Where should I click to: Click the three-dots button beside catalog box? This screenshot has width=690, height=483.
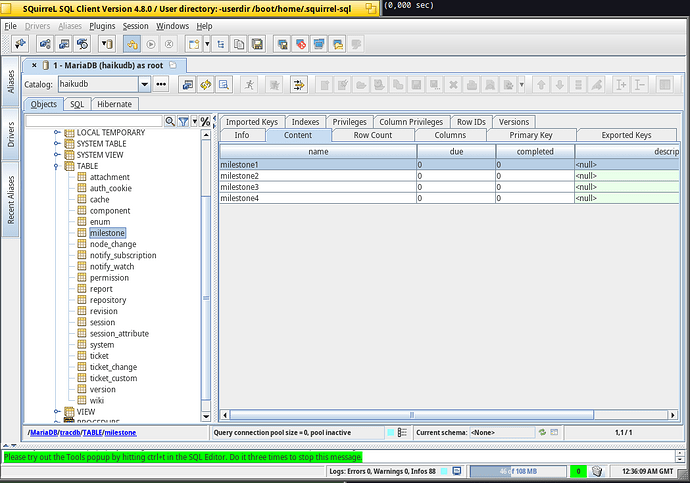[161, 84]
